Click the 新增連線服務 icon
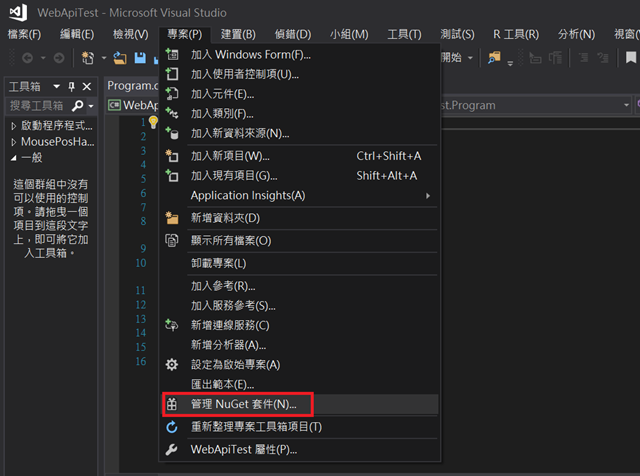 coord(172,325)
